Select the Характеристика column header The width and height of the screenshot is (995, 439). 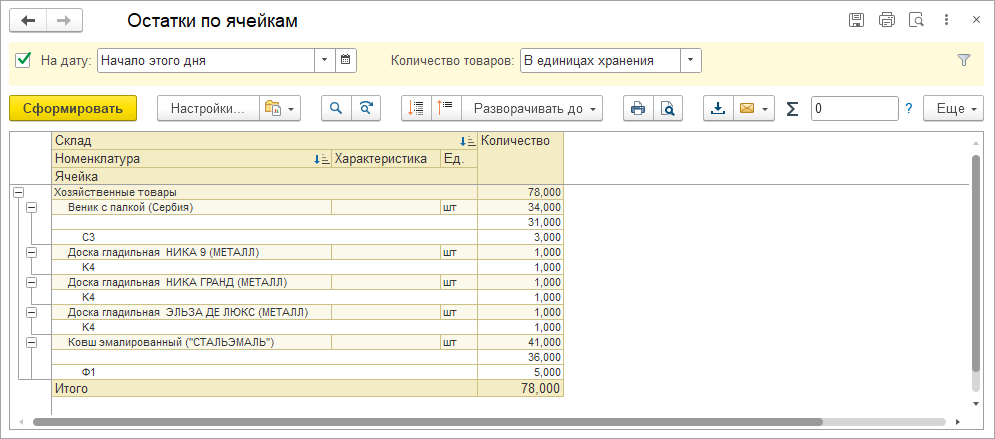386,159
